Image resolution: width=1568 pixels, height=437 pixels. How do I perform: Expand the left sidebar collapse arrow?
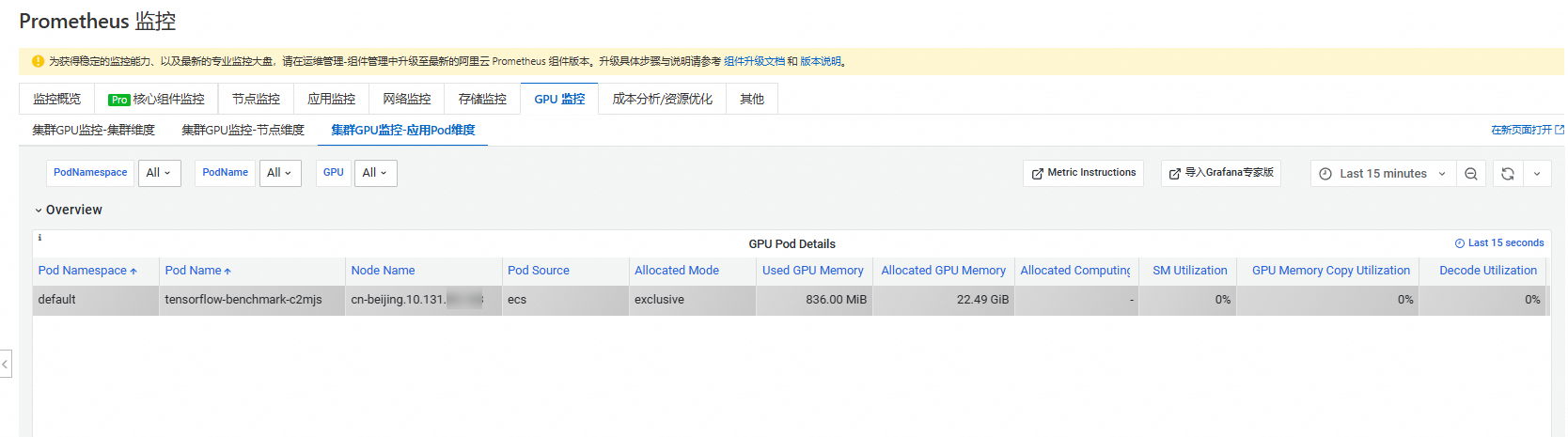5,363
